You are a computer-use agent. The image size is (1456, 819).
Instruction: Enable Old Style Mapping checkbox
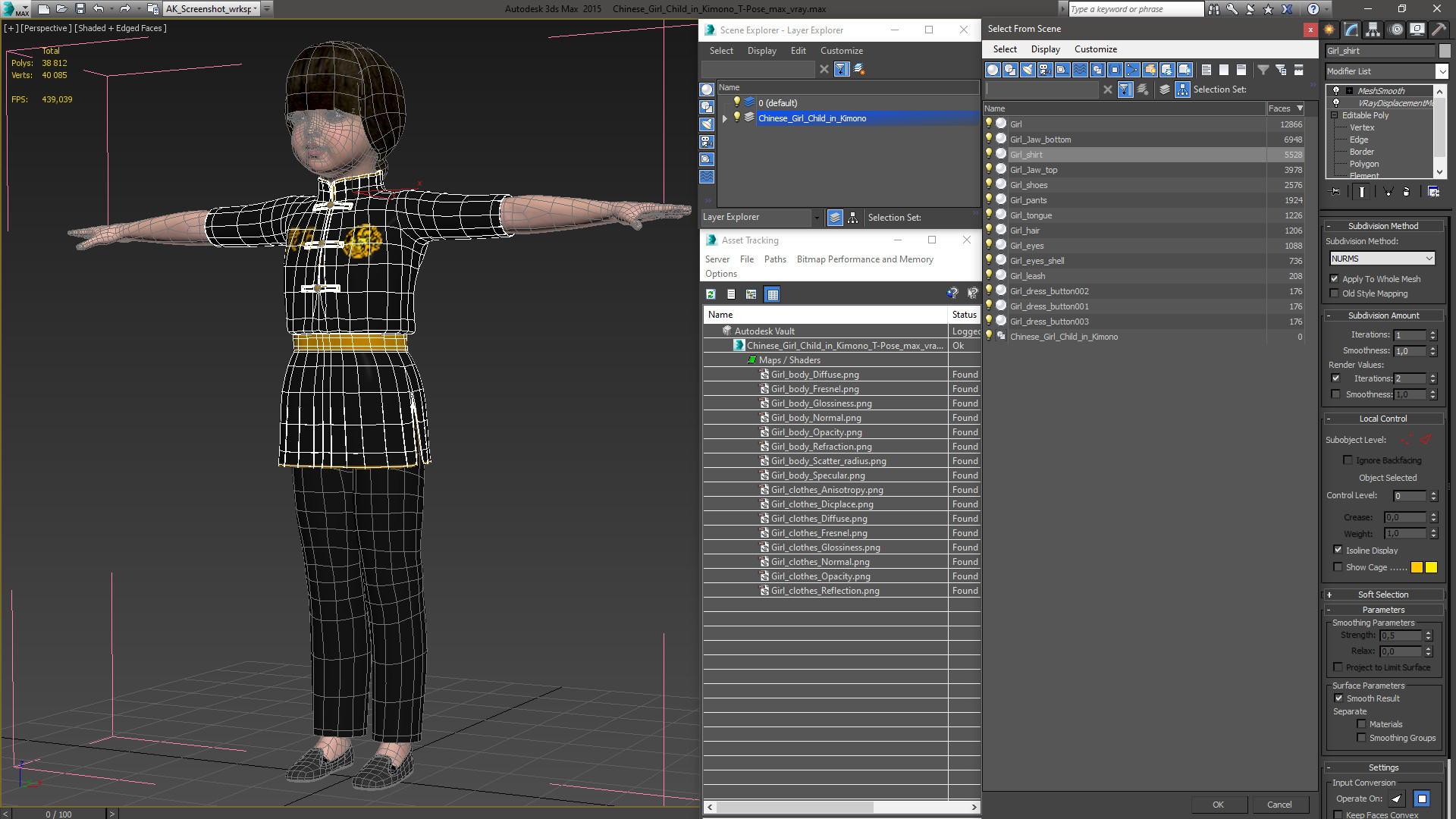(1335, 293)
